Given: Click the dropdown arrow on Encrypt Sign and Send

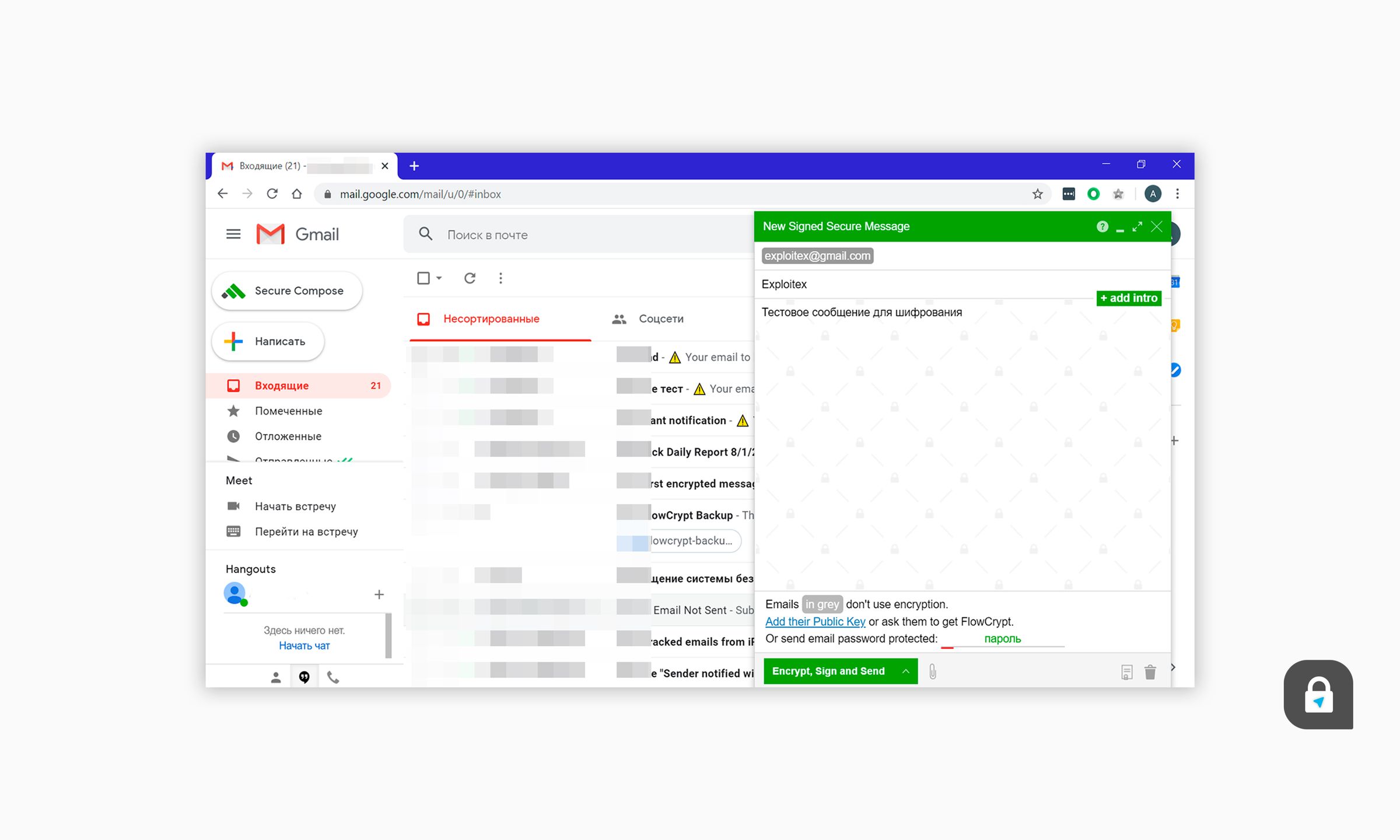Looking at the screenshot, I should pyautogui.click(x=905, y=671).
